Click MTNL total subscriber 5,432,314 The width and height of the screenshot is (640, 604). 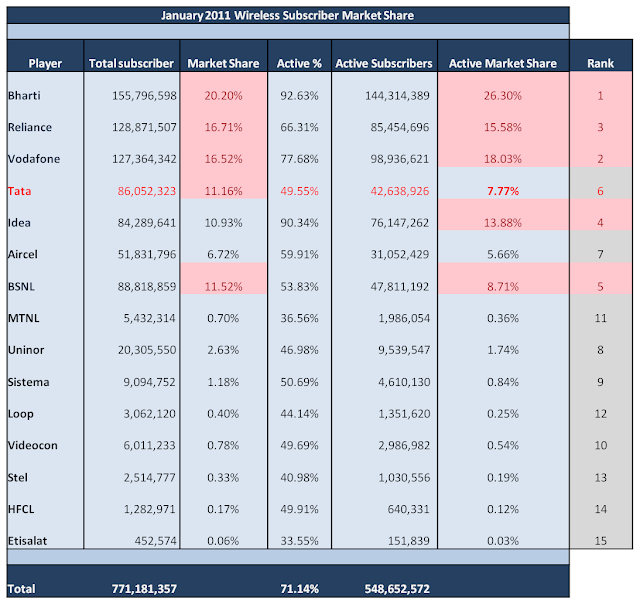150,318
